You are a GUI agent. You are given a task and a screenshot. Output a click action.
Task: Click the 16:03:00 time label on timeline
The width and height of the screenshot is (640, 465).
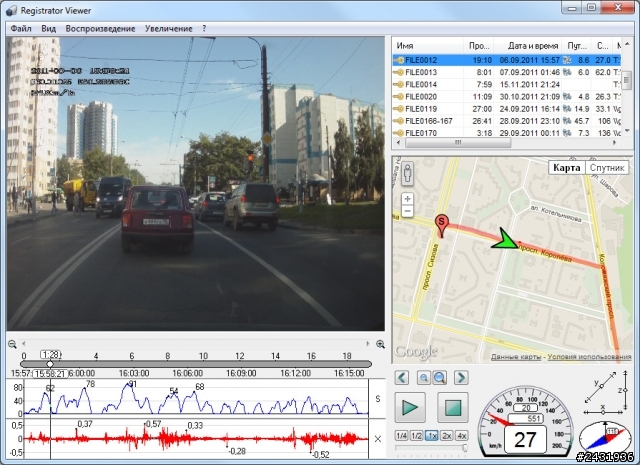click(x=134, y=373)
